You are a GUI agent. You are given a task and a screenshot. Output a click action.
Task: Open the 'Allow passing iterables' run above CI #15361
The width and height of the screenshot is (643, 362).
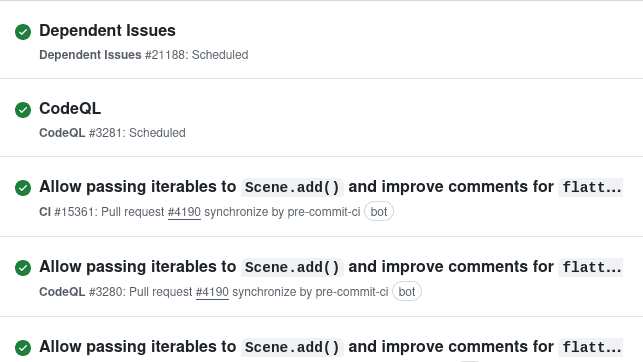tap(331, 187)
